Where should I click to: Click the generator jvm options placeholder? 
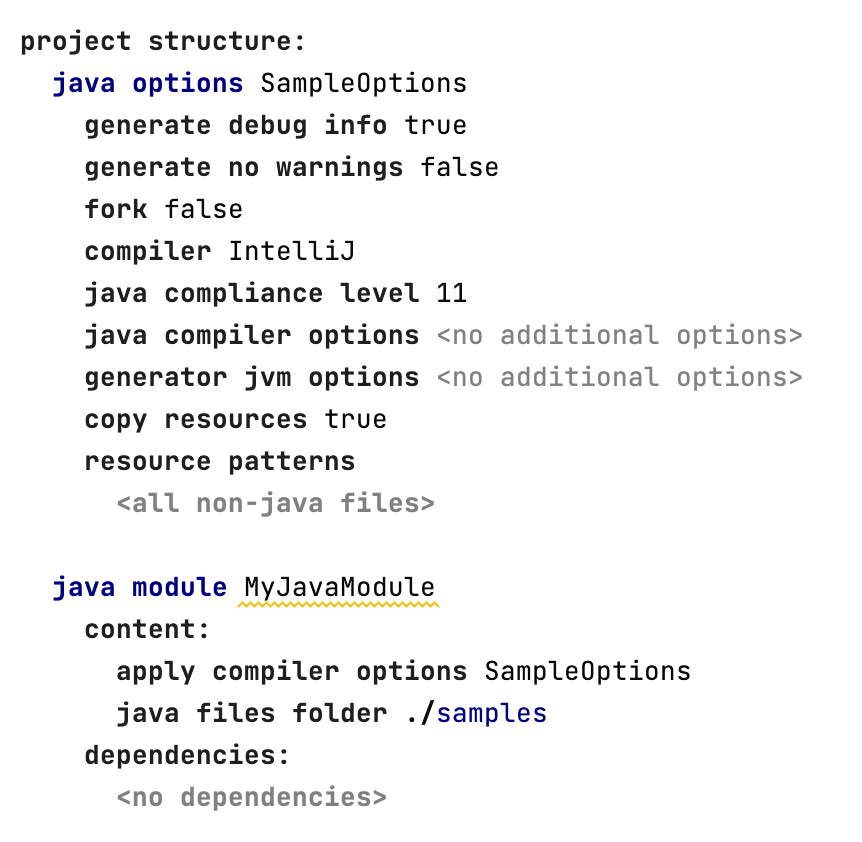619,377
